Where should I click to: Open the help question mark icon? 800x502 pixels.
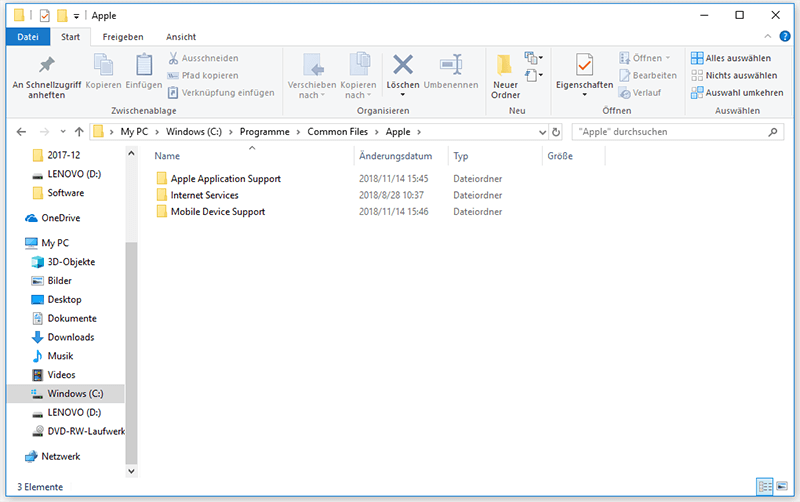(x=785, y=36)
